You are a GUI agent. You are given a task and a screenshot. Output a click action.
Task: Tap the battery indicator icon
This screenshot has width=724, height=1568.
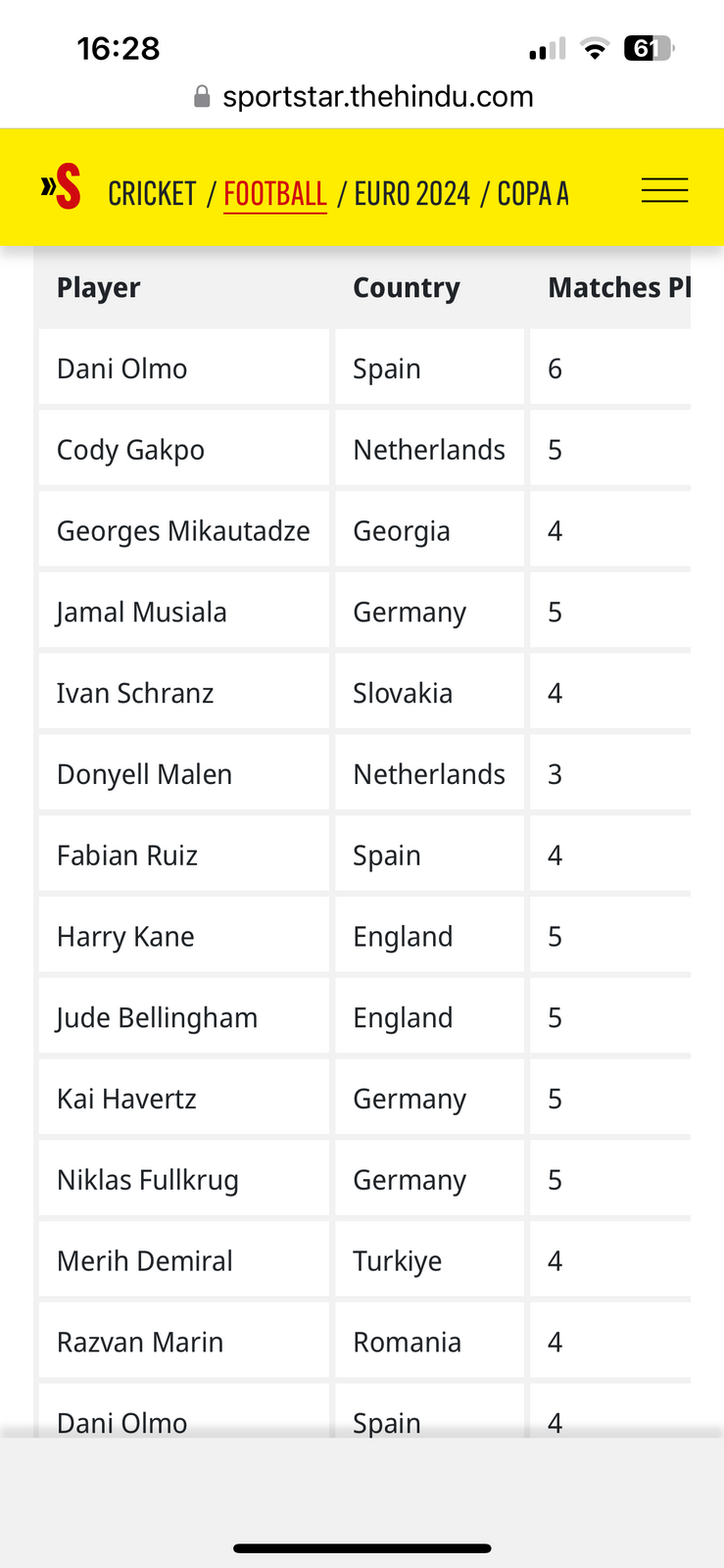click(648, 48)
